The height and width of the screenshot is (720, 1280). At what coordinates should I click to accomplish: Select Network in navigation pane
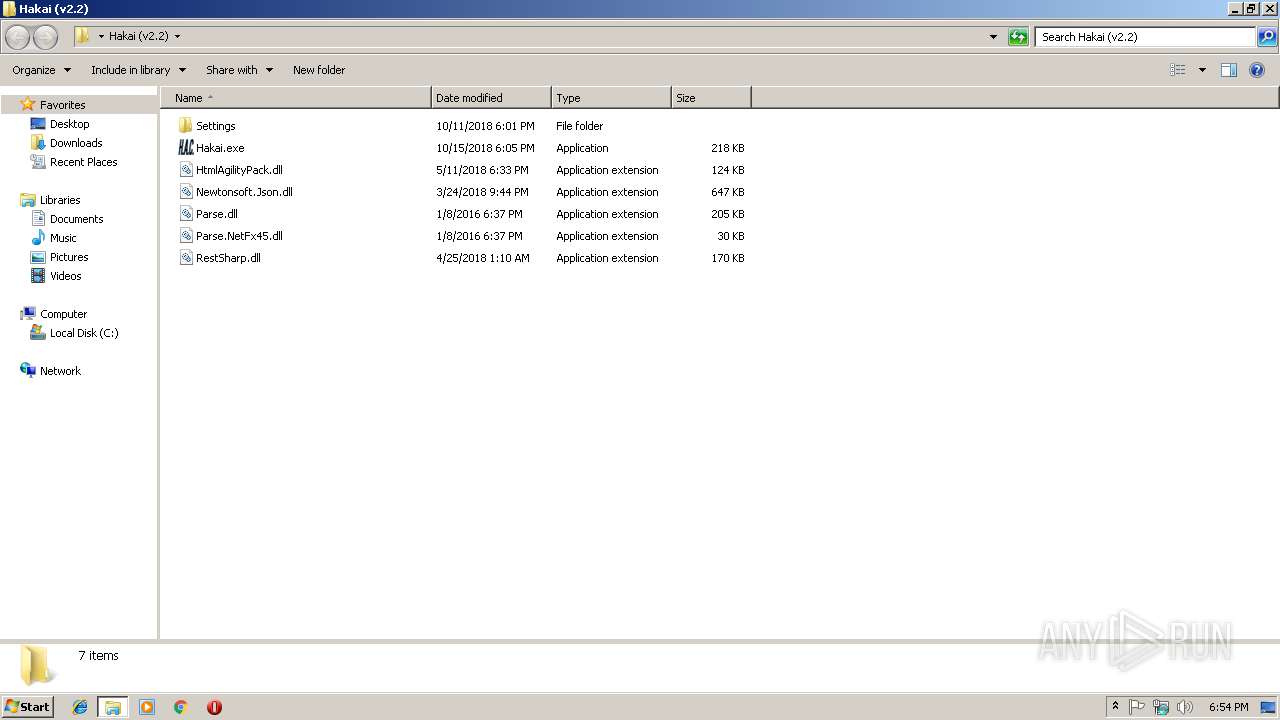60,371
